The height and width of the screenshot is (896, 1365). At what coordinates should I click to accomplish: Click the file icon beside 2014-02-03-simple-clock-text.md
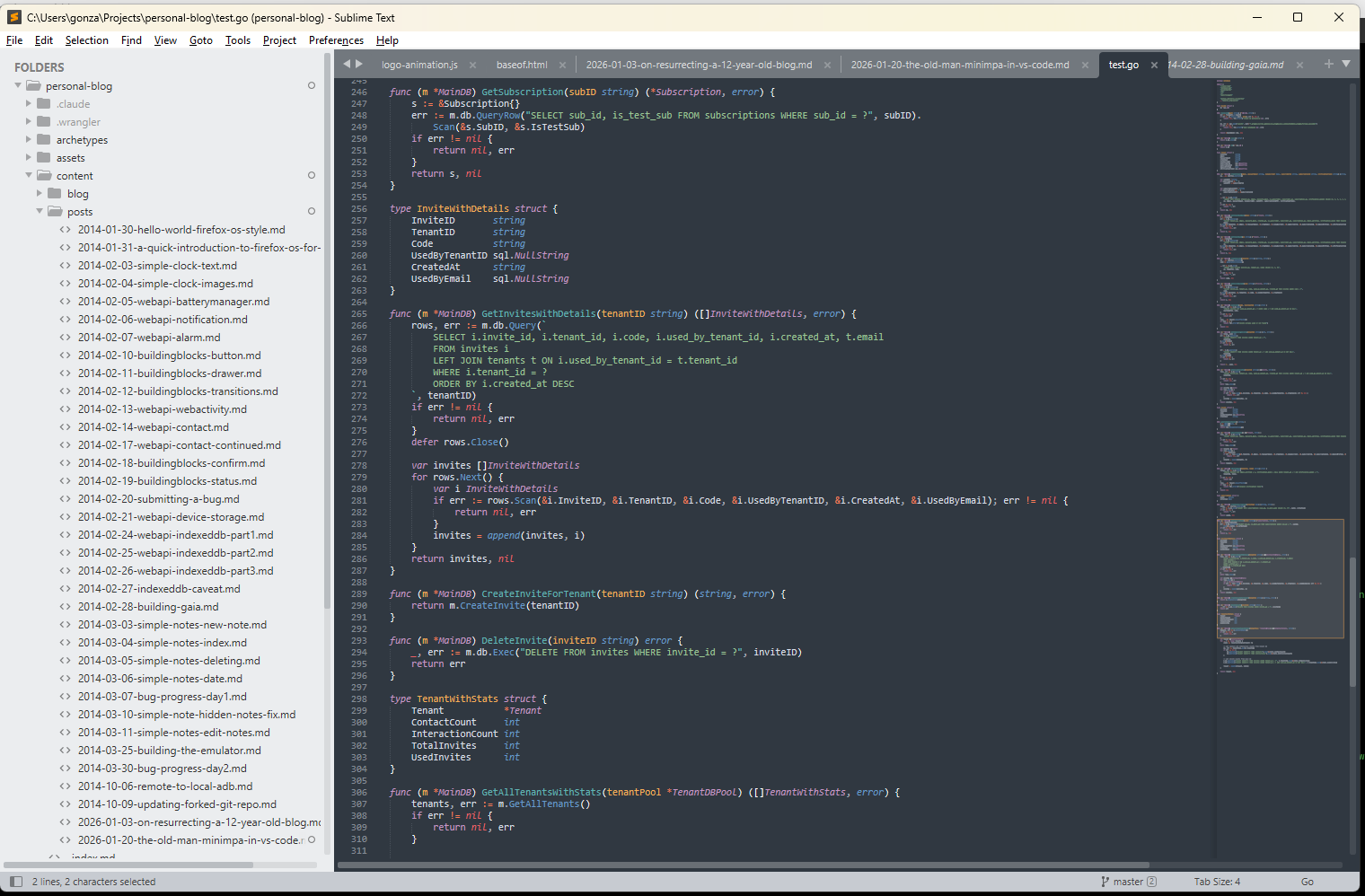coord(64,265)
